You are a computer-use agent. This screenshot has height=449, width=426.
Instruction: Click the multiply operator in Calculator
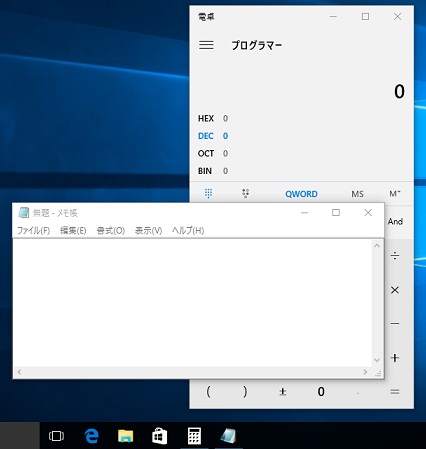tap(395, 290)
